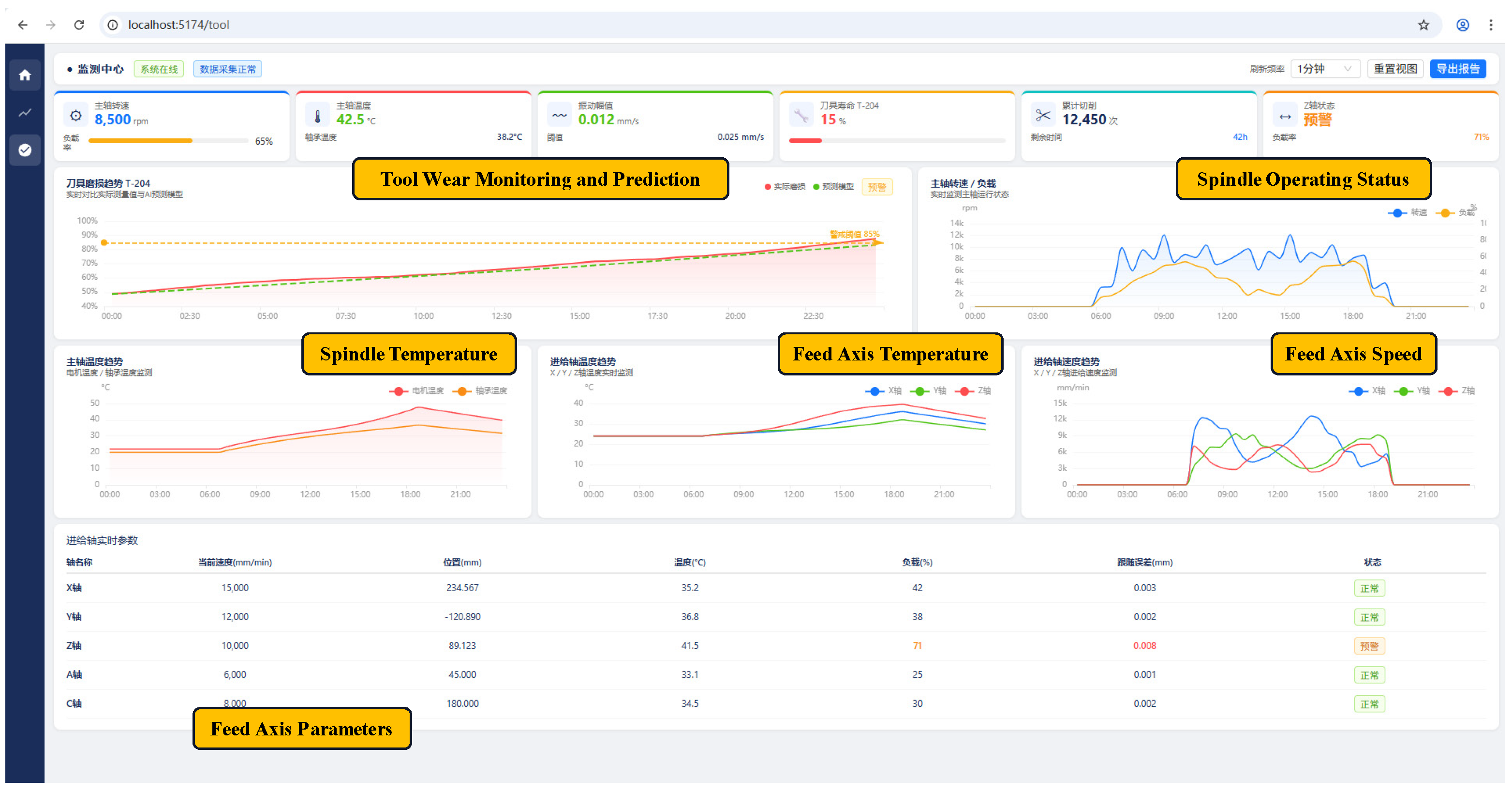This screenshot has height=792, width=1512.
Task: Toggle 预测模型 legend in wear chart
Action: click(x=833, y=187)
